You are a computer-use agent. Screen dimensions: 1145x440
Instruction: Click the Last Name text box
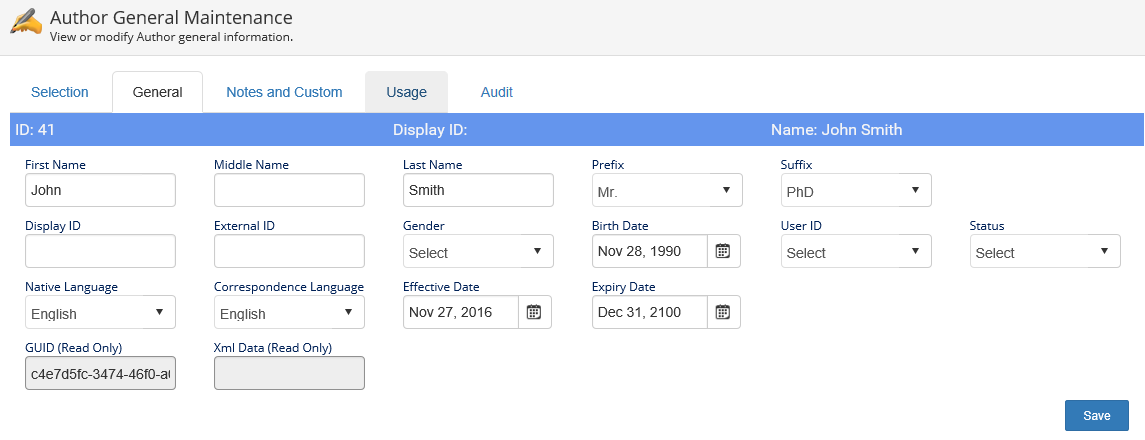coord(478,190)
